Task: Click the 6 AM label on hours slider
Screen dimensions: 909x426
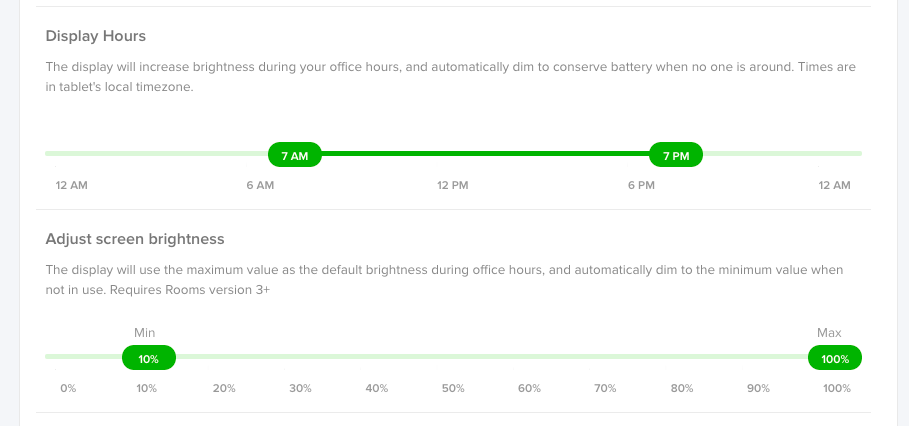Action: click(x=260, y=185)
